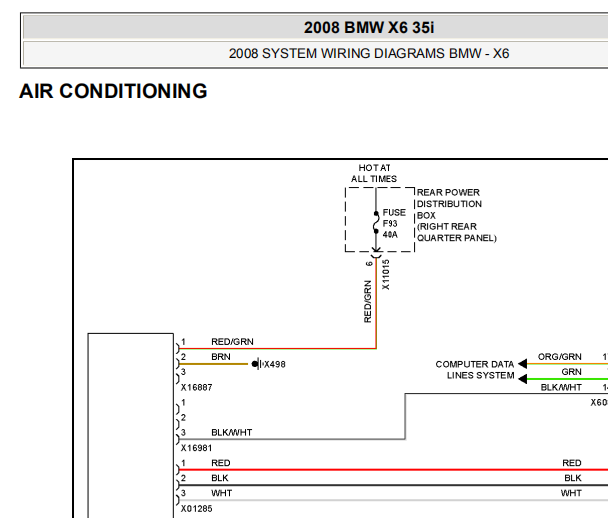This screenshot has width=608, height=518.
Task: Click 'RED/GRN' label at X16887 pin 1
Action: tap(232, 342)
